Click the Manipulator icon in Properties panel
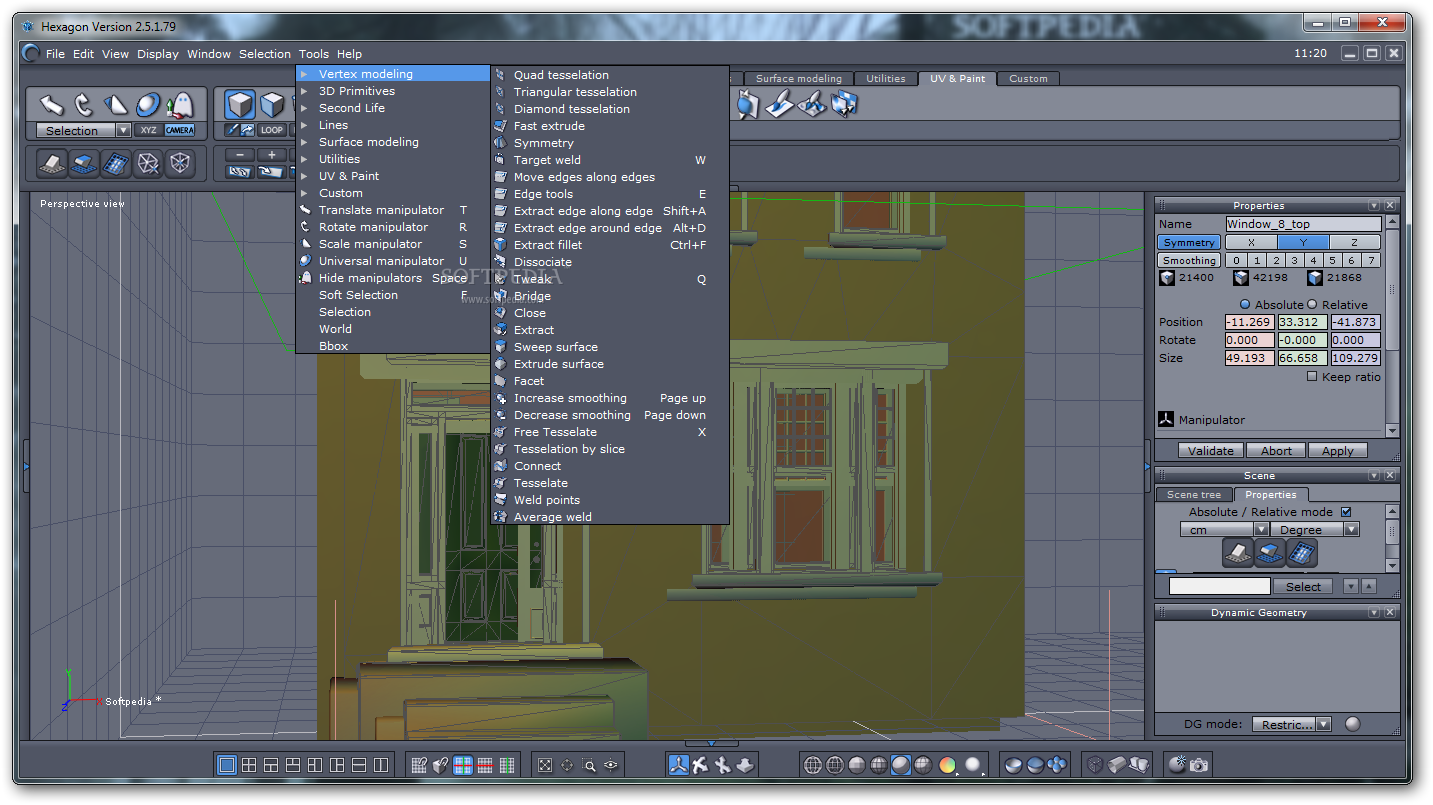Screen dimensions: 1433x805 (x=1165, y=419)
